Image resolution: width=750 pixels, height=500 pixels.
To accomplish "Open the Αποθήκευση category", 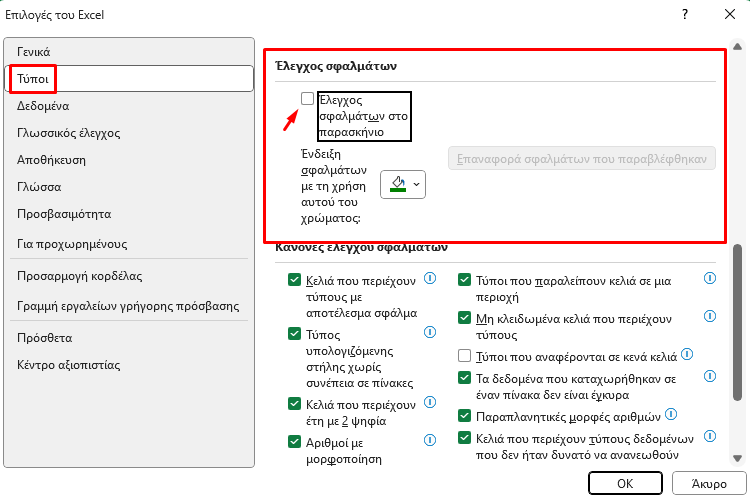I will [129, 160].
